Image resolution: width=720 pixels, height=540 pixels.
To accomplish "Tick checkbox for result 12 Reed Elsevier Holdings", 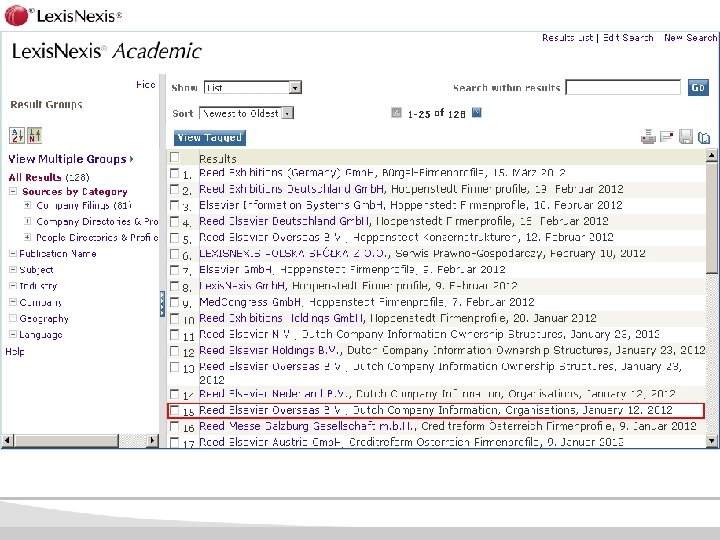I will [174, 351].
